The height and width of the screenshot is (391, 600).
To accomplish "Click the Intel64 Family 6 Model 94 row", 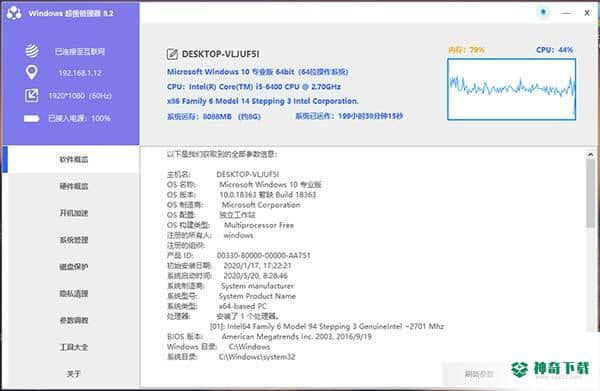I will 327,326.
